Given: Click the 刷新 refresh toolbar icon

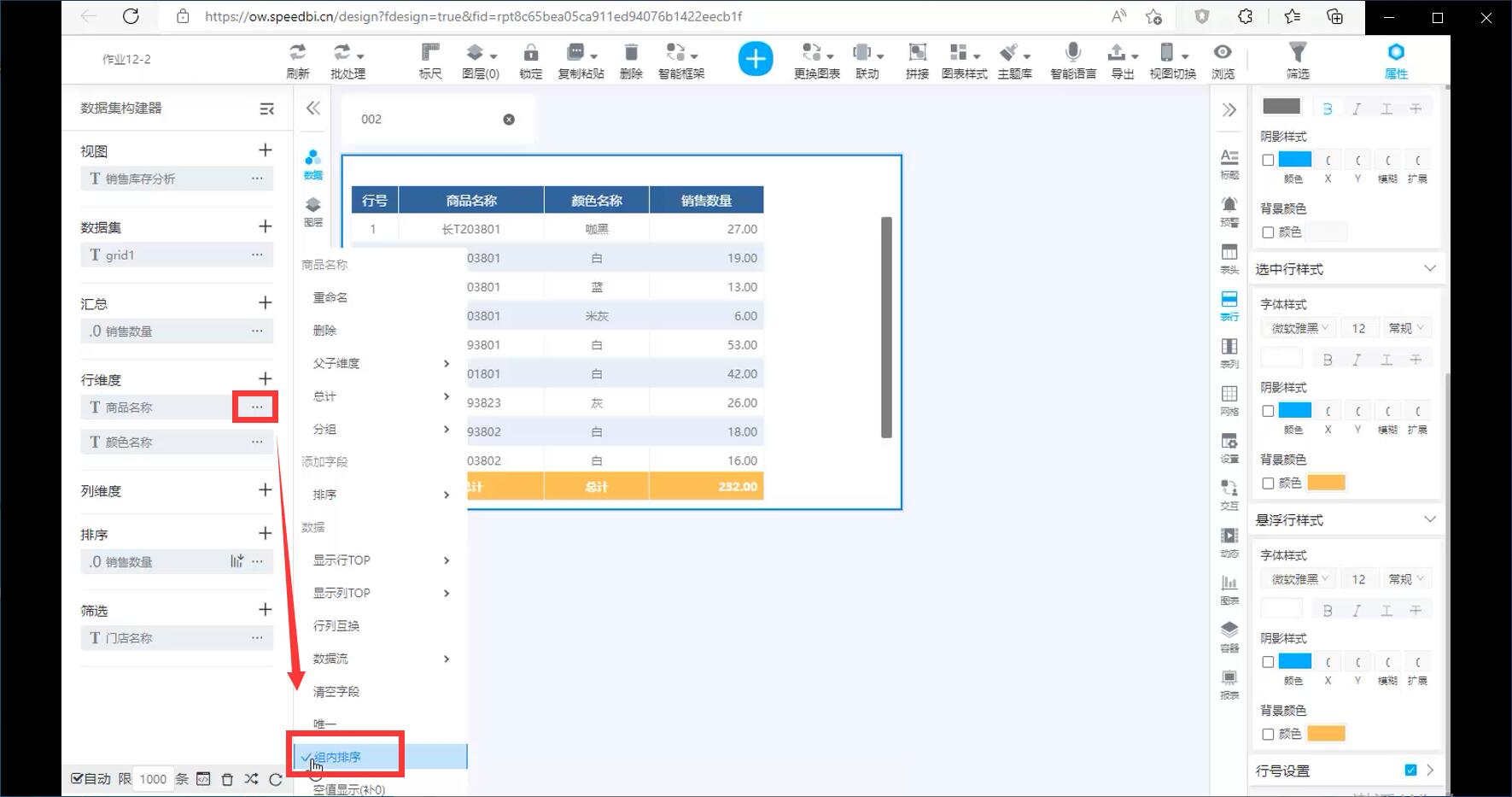Looking at the screenshot, I should [297, 53].
